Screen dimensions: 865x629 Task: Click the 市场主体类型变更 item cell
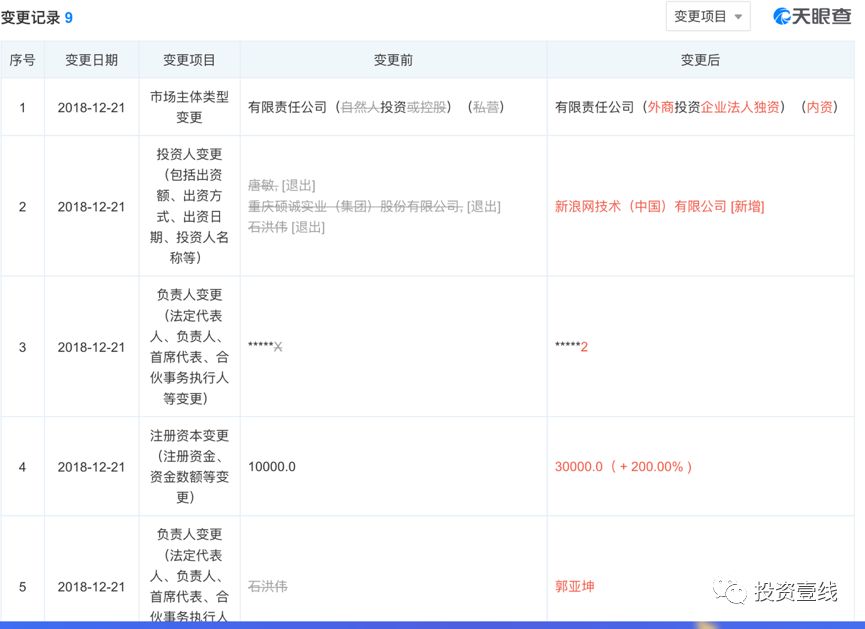(x=189, y=107)
